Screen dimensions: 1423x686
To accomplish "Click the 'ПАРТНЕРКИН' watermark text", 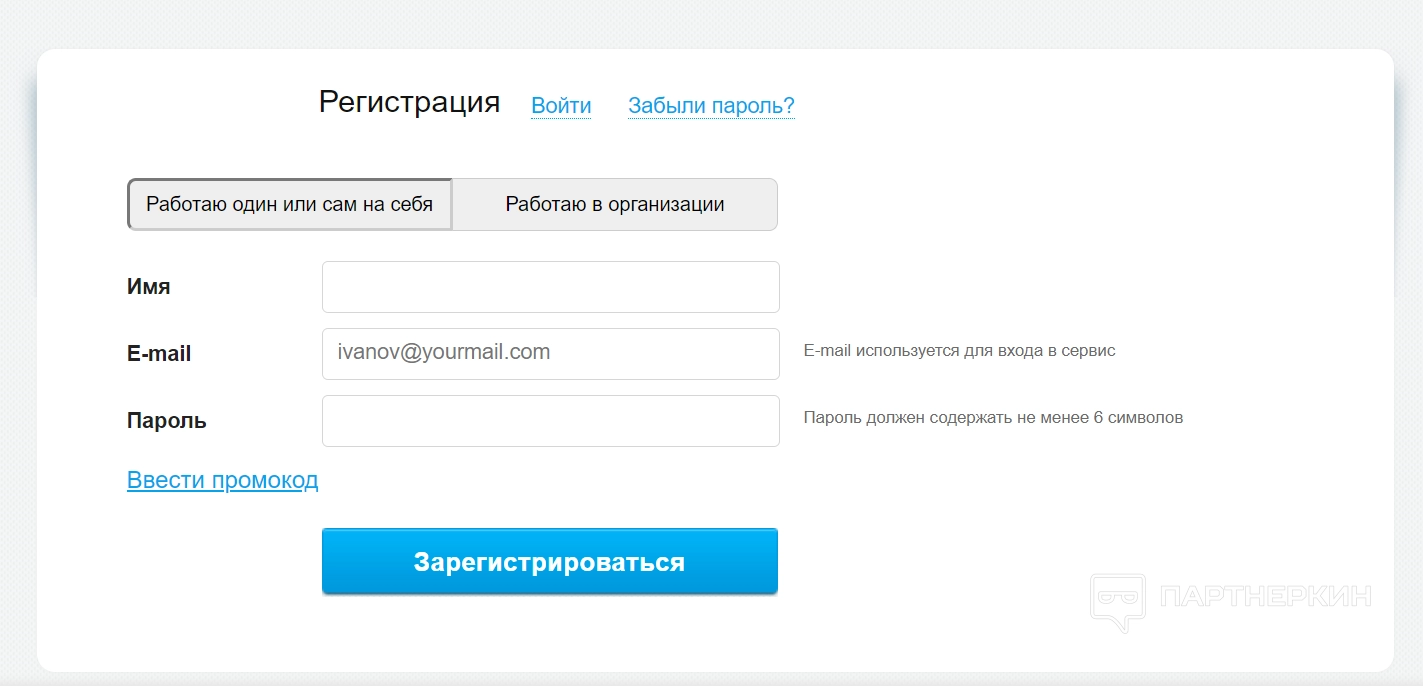I will point(1266,597).
